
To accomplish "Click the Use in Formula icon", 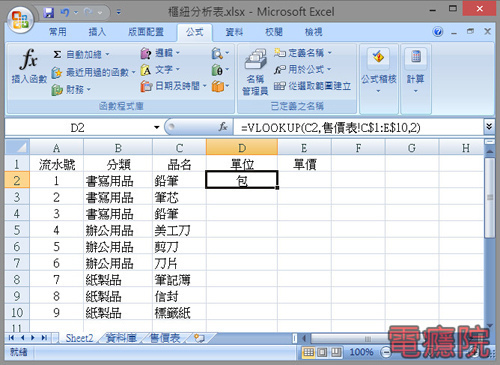I will (x=280, y=69).
